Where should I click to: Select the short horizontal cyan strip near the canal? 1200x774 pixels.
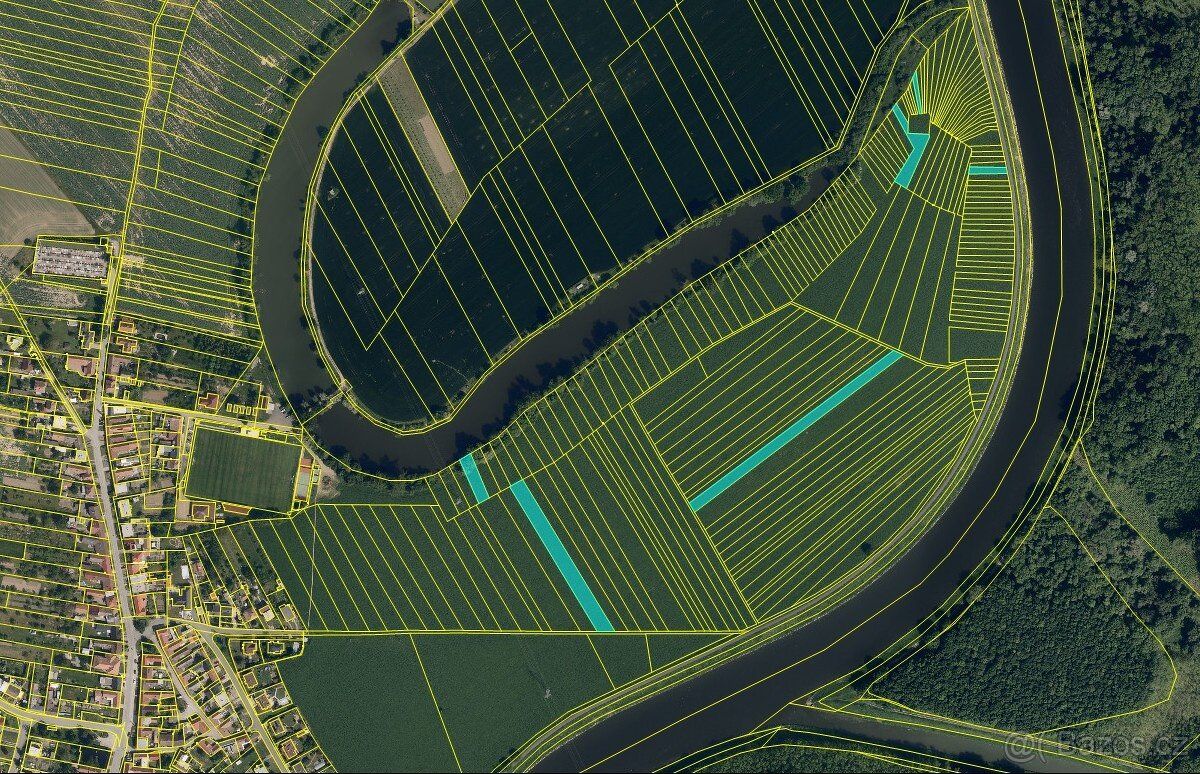point(987,170)
